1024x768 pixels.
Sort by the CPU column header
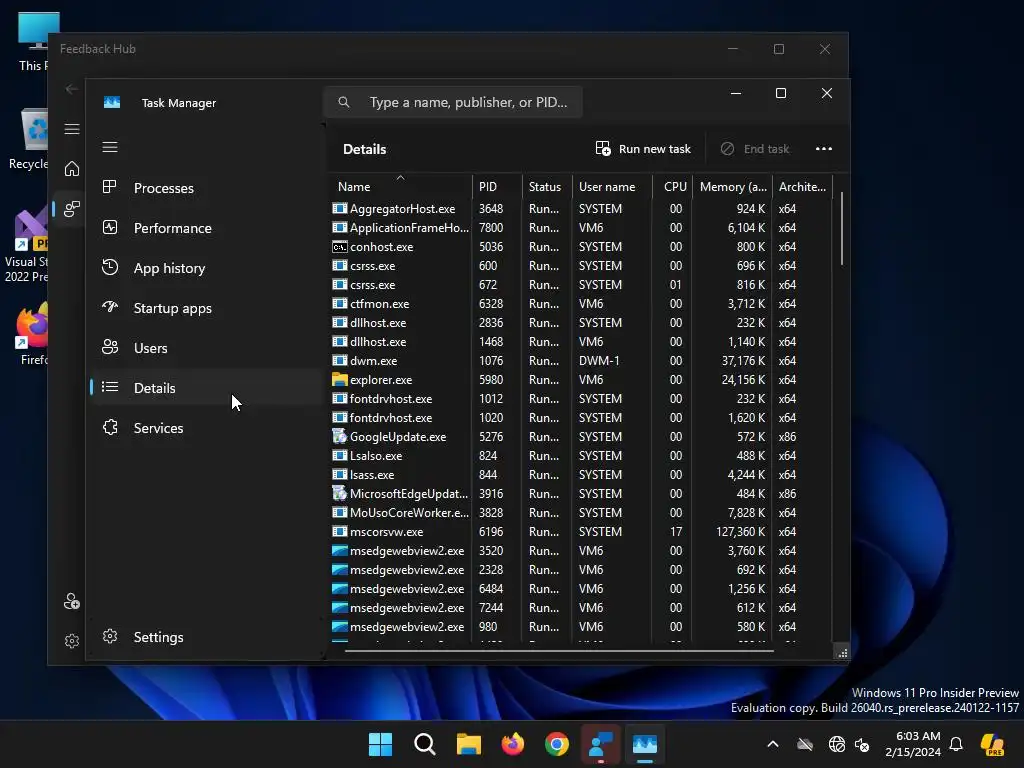[x=673, y=187]
